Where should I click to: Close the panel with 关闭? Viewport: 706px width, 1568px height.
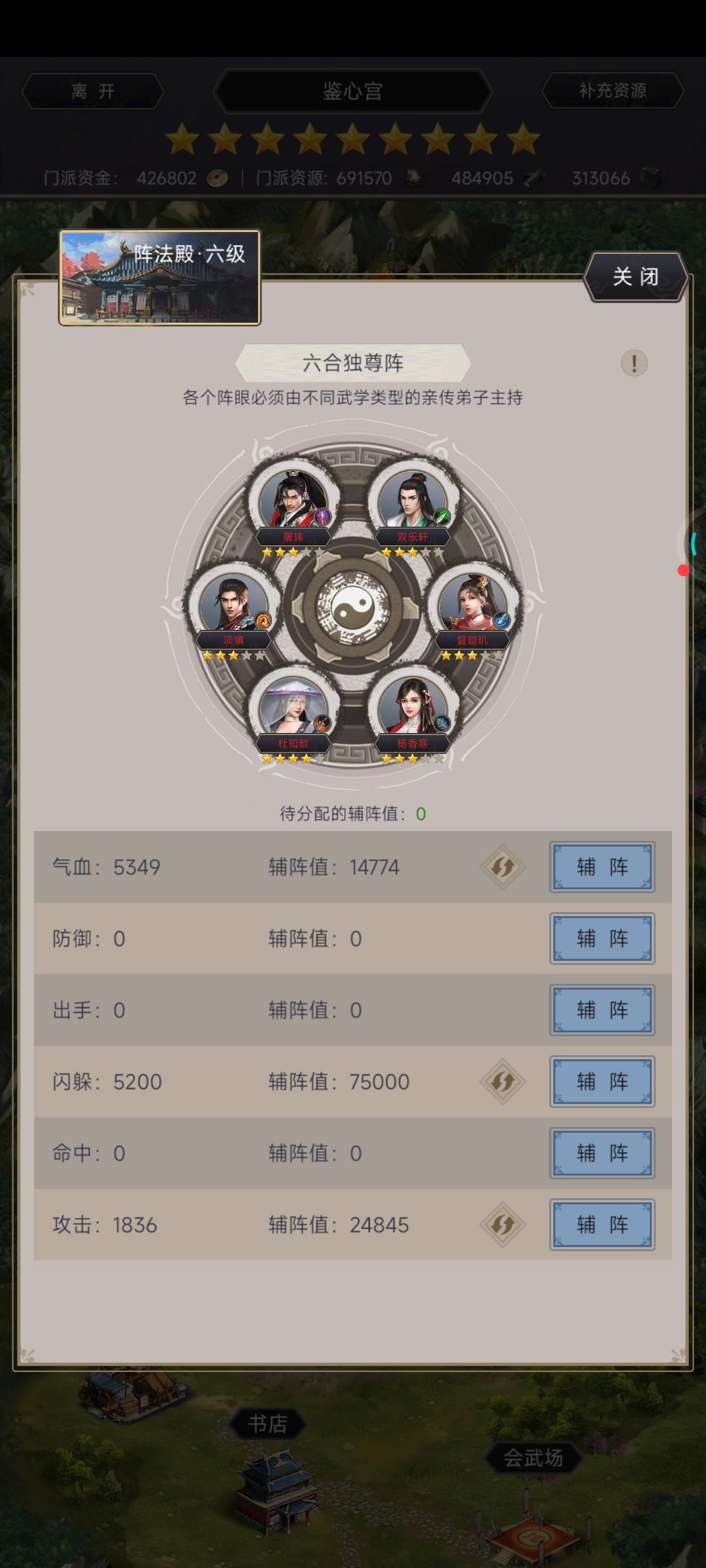tap(635, 276)
